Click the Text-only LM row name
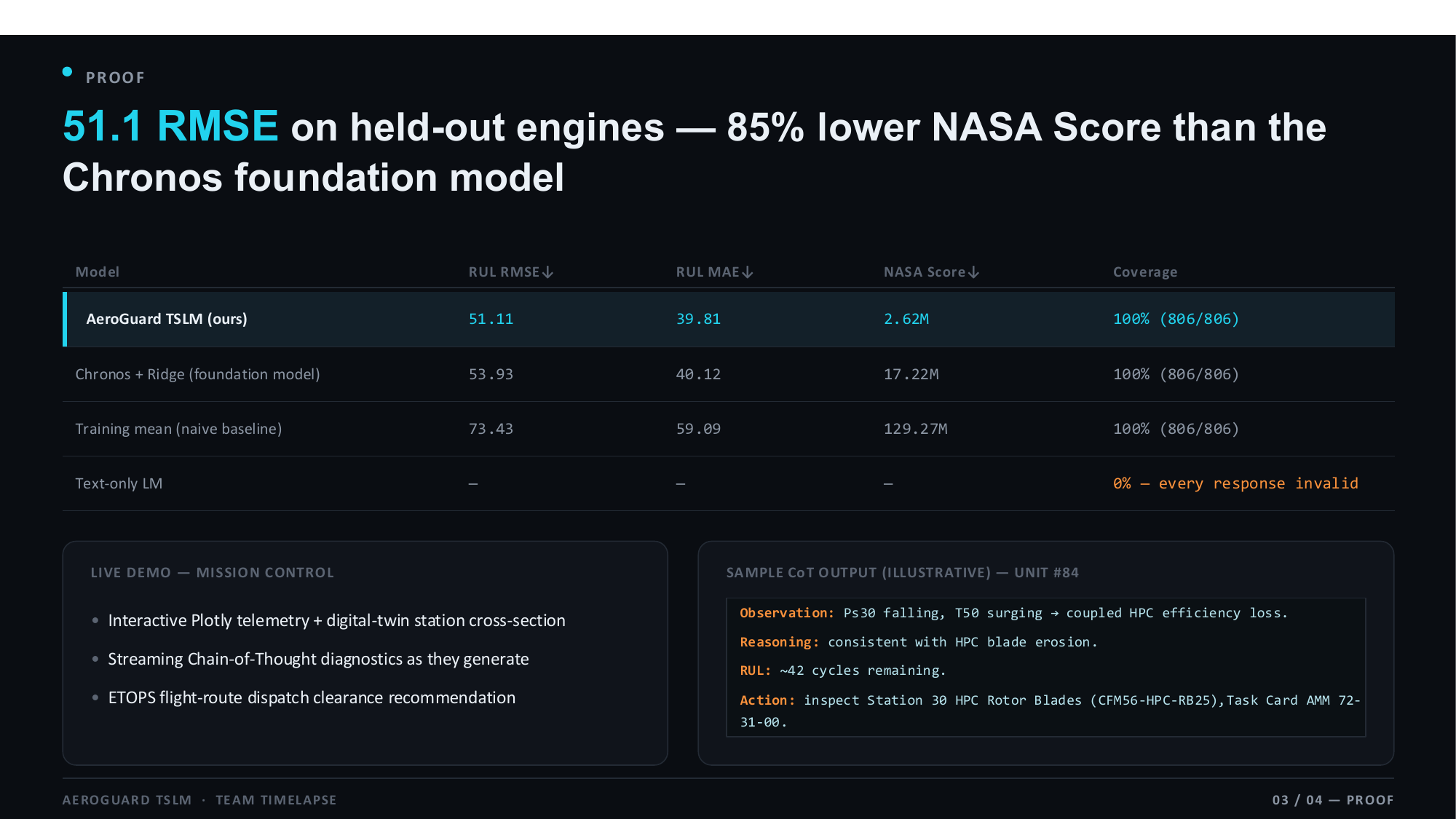The image size is (1456, 819). (x=119, y=483)
